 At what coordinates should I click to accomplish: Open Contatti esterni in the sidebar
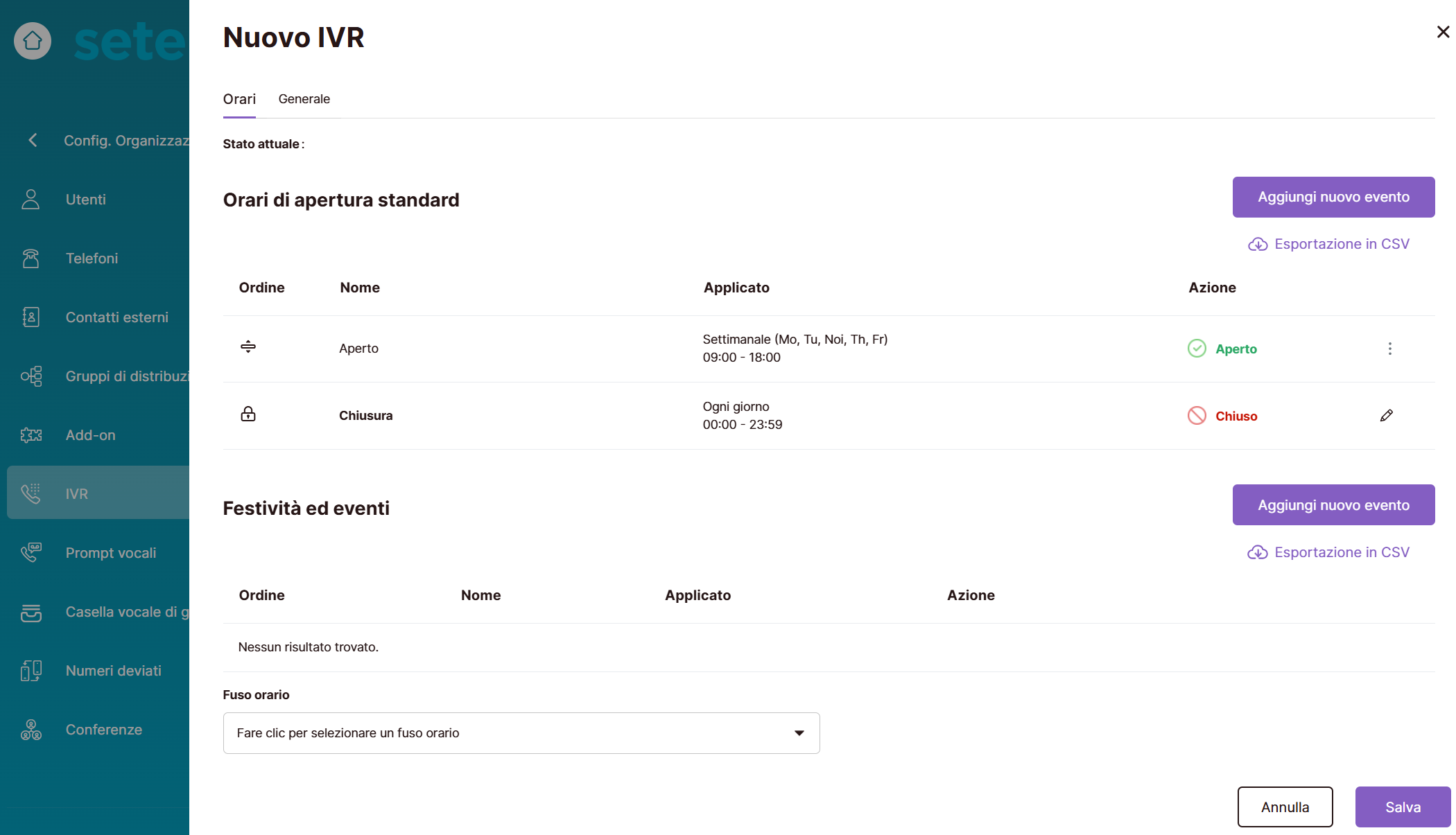116,317
